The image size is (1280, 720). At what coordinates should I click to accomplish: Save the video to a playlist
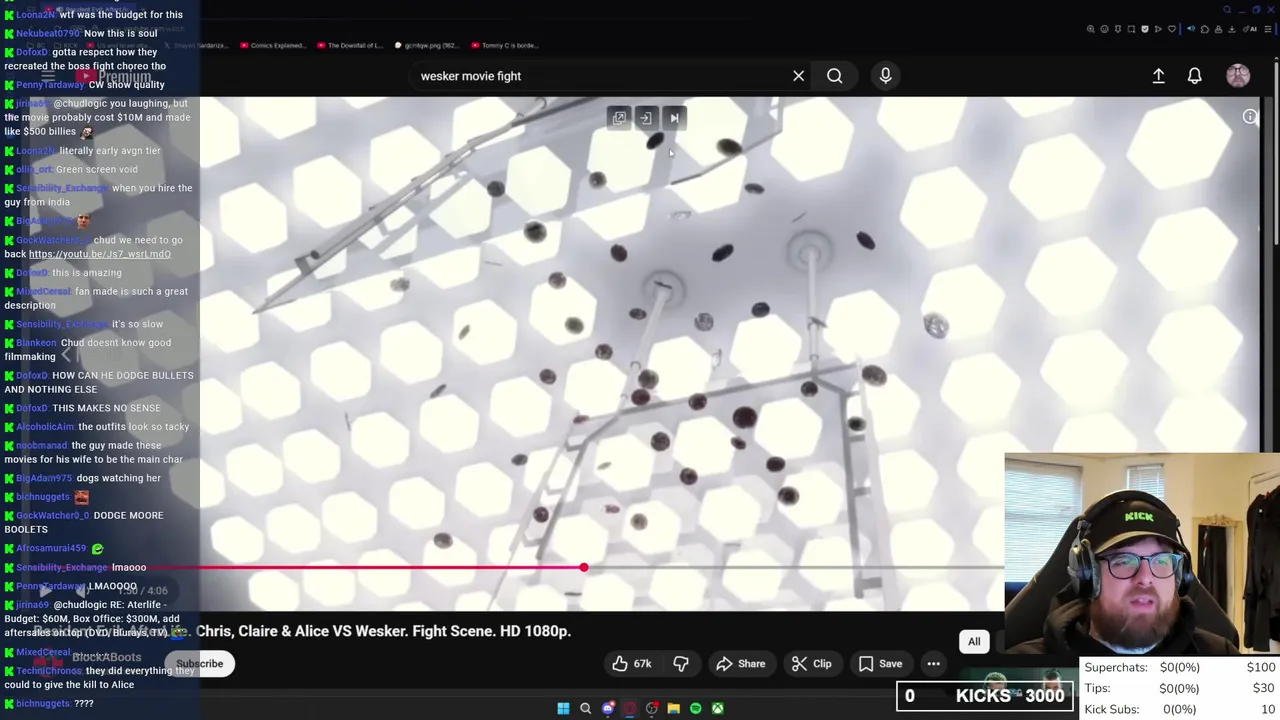[x=880, y=664]
